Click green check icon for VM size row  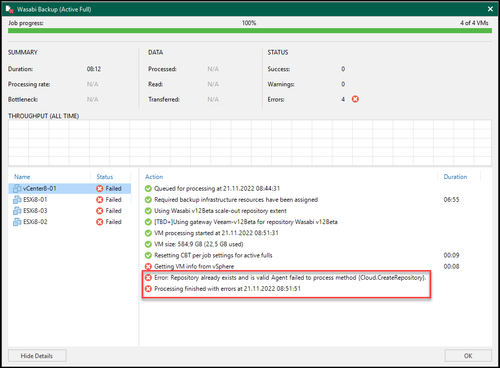coord(148,244)
